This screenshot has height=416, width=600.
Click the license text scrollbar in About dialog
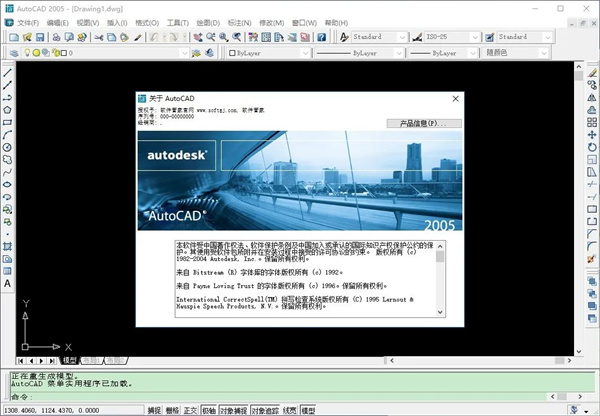(x=441, y=279)
